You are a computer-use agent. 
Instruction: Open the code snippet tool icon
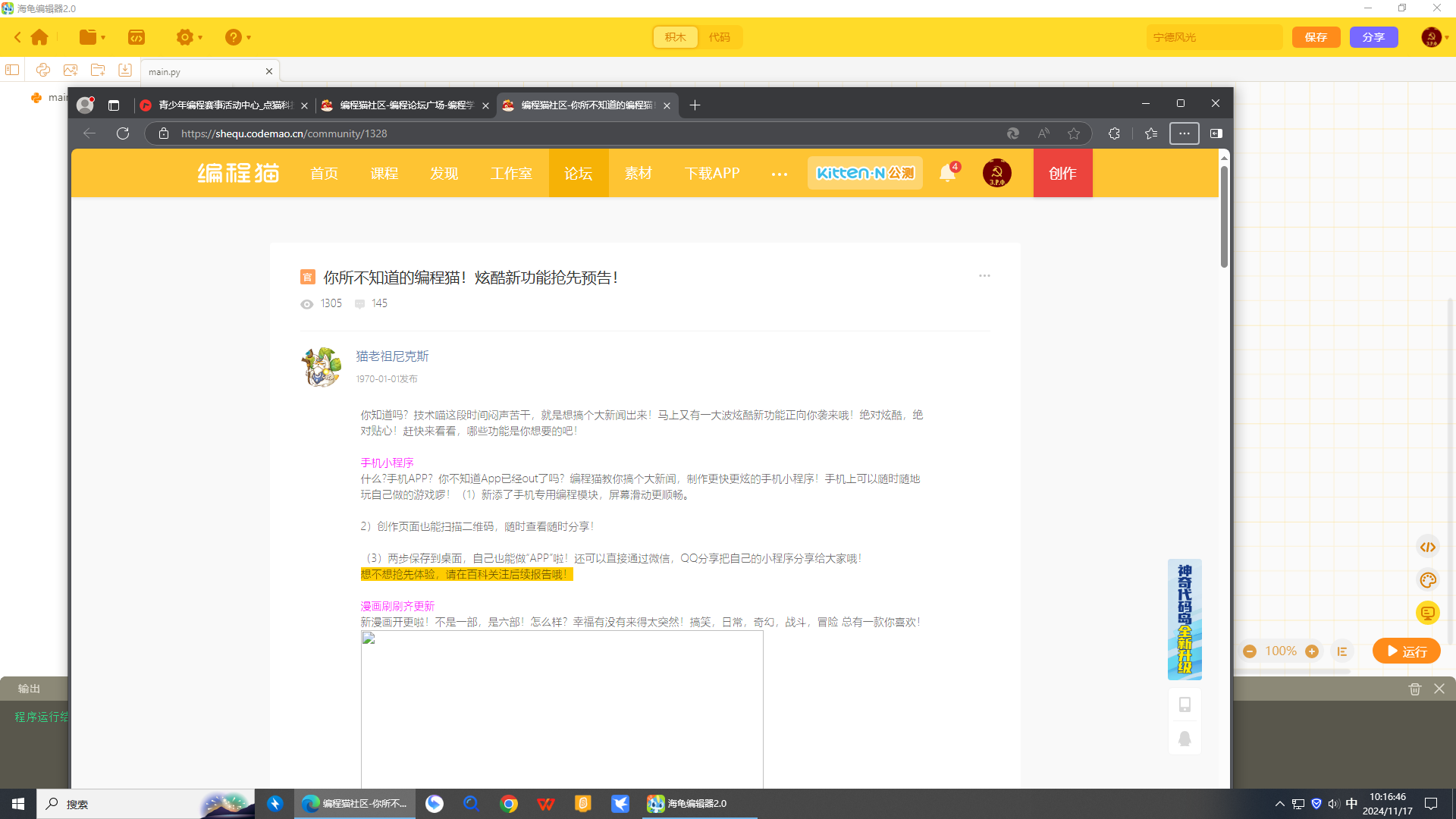136,37
